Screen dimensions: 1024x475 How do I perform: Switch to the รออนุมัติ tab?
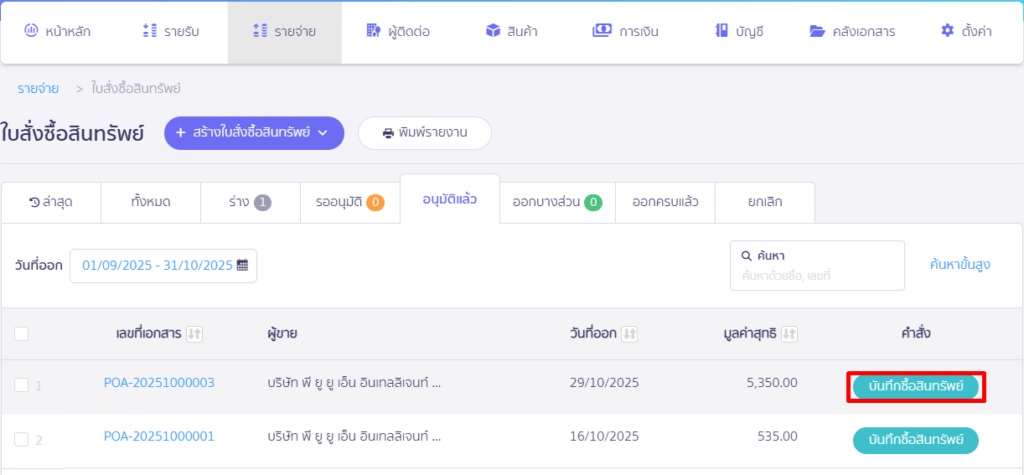pyautogui.click(x=349, y=203)
